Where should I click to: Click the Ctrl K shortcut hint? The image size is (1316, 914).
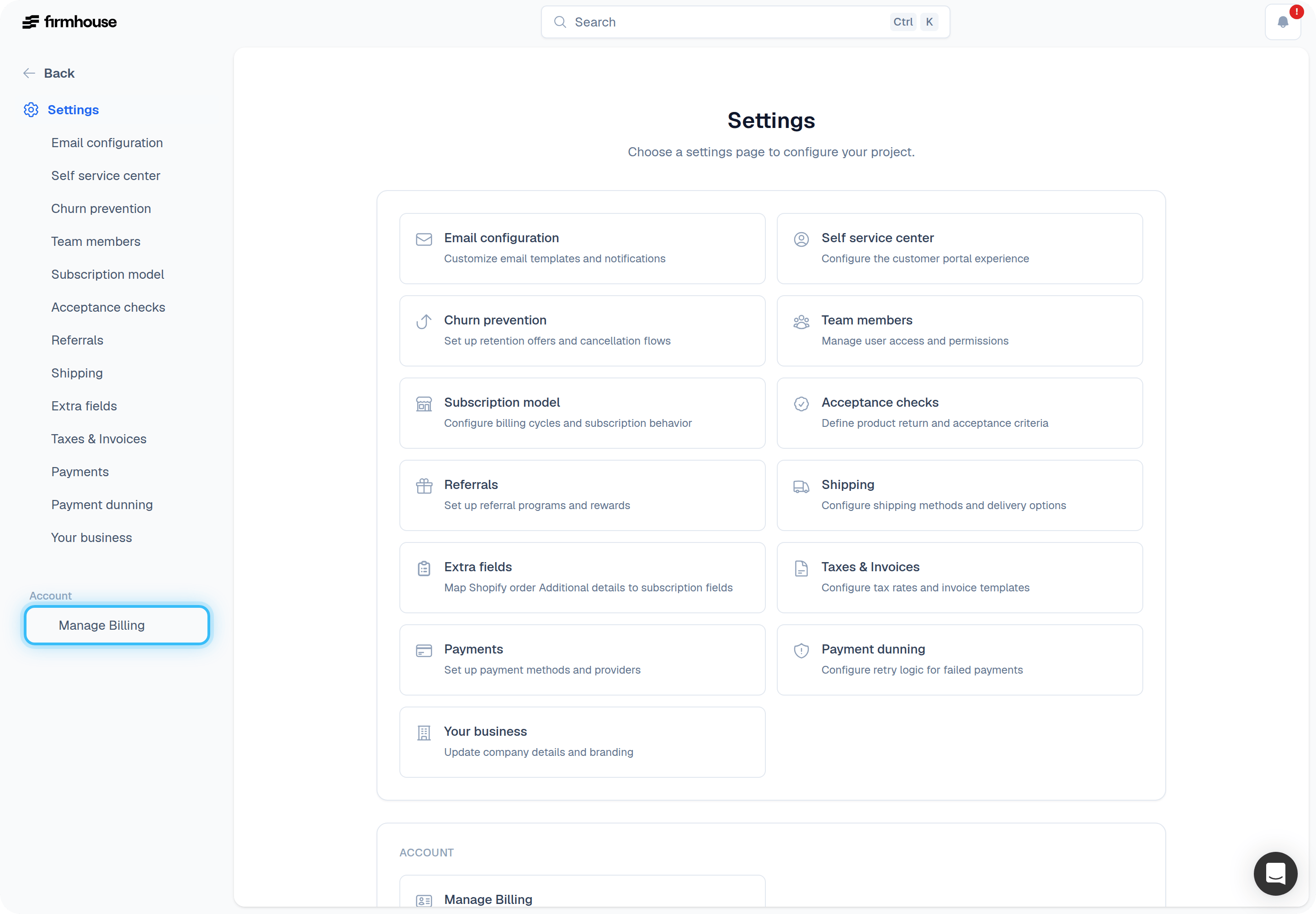[x=914, y=22]
